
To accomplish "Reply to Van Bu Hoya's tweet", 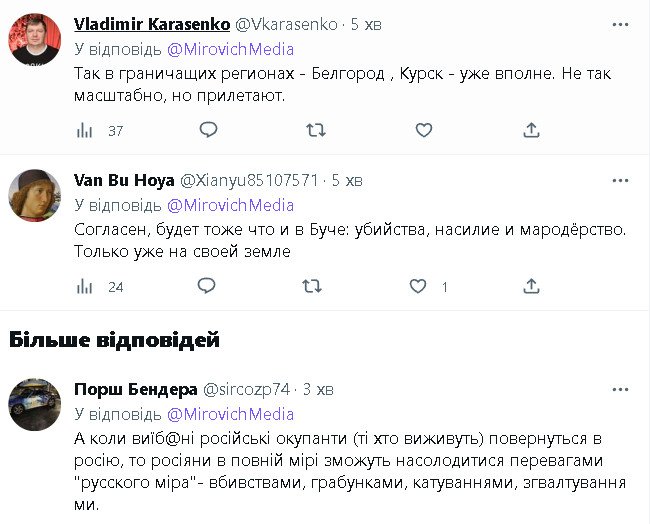I will (x=207, y=286).
